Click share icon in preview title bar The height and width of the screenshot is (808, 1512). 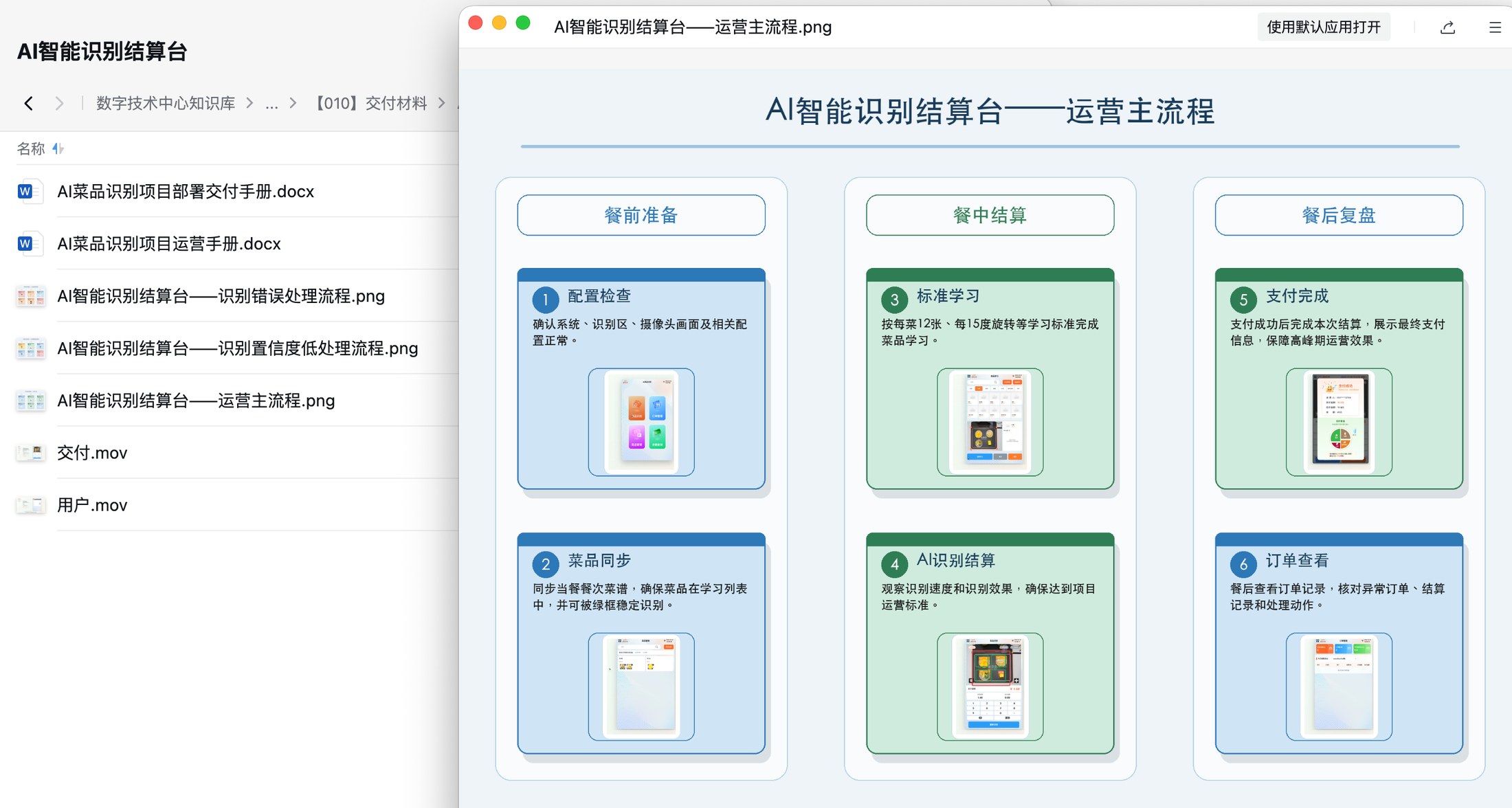(x=1447, y=27)
